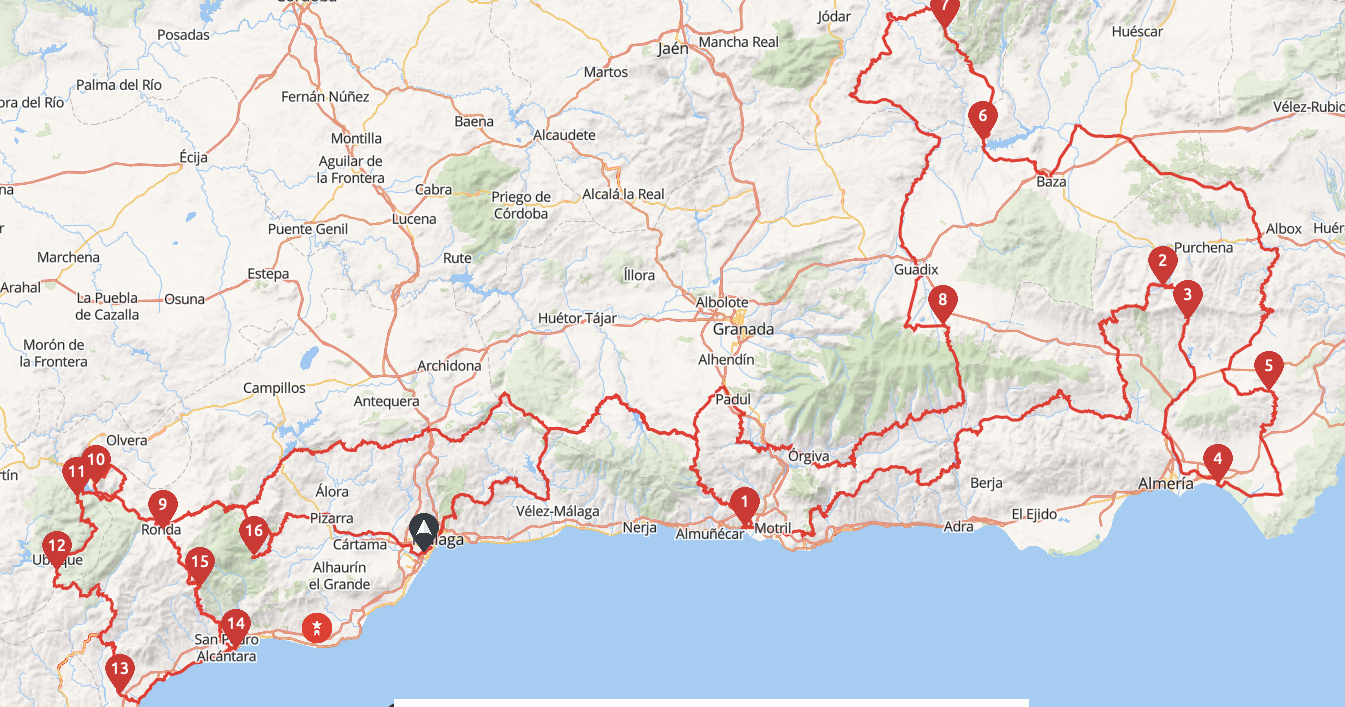Open waypoint 12 marker near Ubrique
Viewport: 1345px width, 707px height.
[56, 549]
